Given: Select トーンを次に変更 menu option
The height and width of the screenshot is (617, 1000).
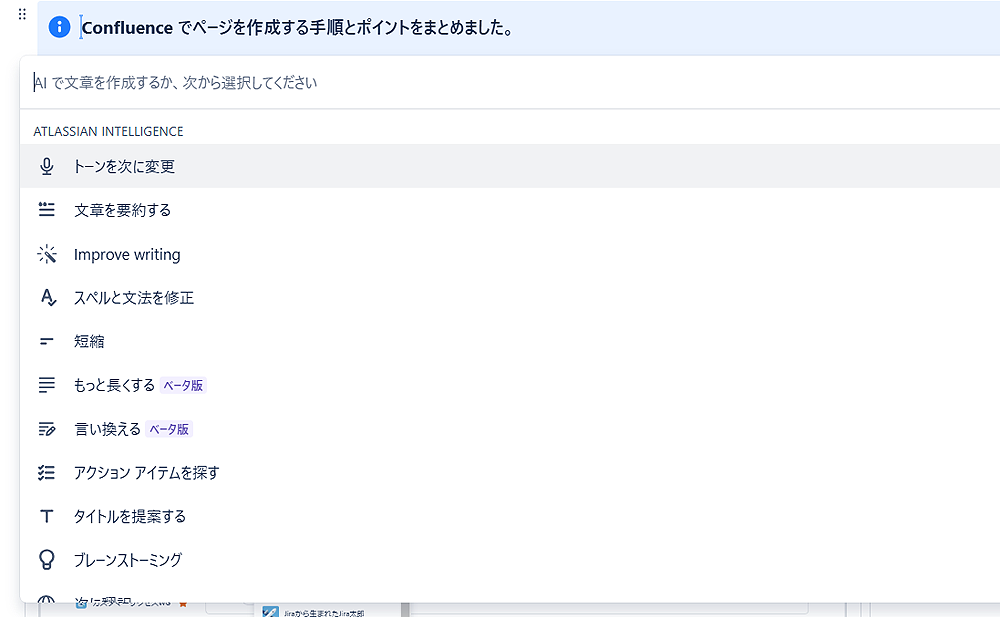Looking at the screenshot, I should pos(510,166).
